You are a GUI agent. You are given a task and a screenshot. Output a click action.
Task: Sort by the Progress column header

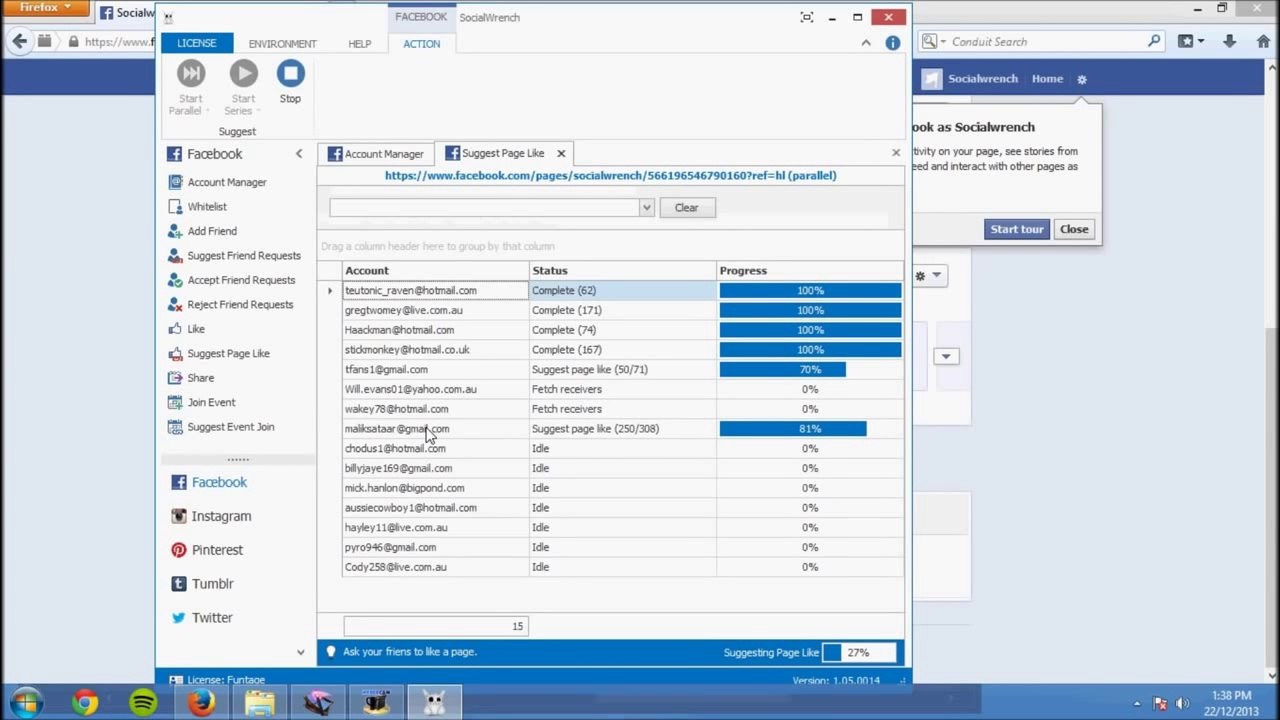click(810, 271)
